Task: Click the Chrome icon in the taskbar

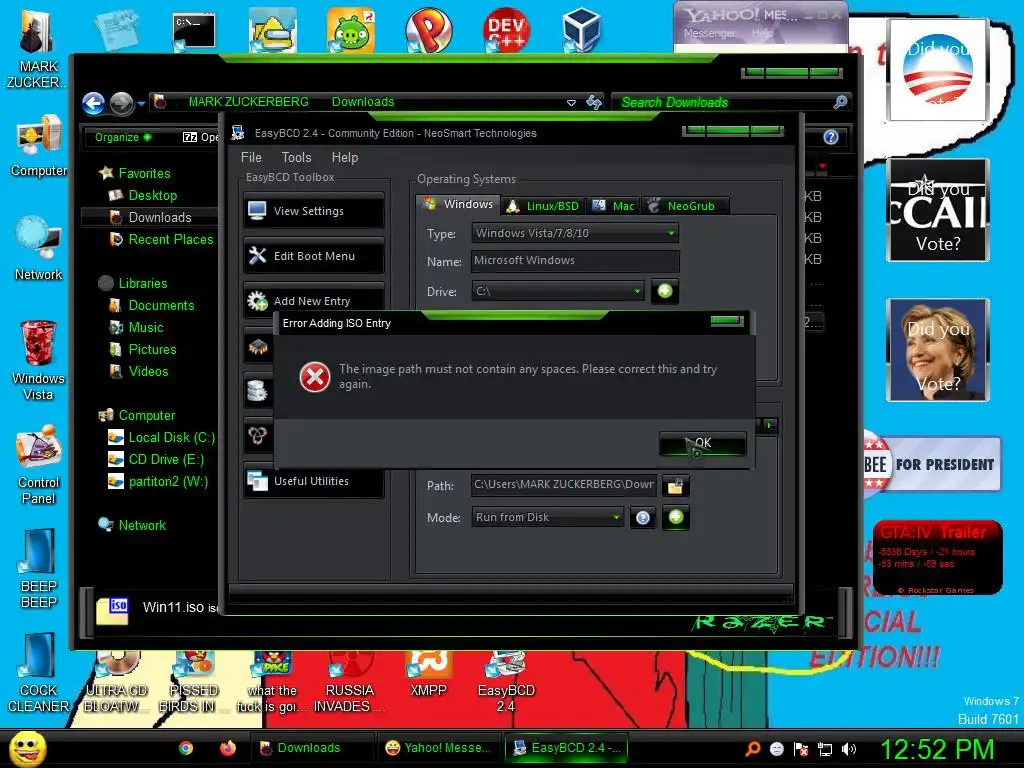Action: (x=186, y=748)
